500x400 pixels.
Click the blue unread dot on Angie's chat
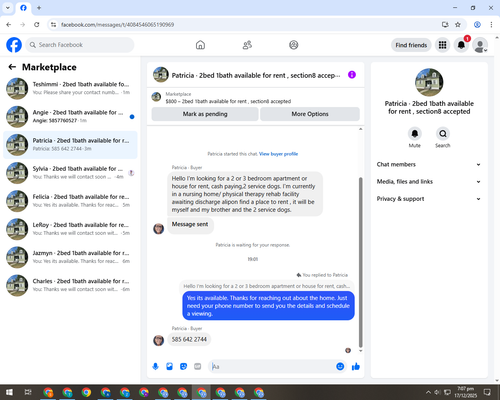(x=132, y=117)
